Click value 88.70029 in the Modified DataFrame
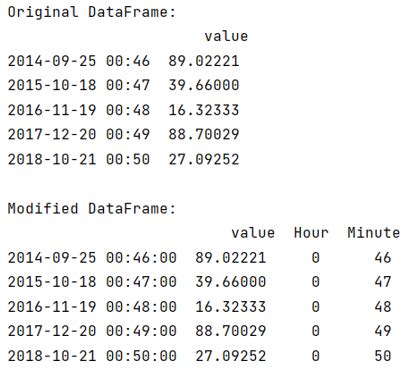408x368 pixels. pos(231,331)
